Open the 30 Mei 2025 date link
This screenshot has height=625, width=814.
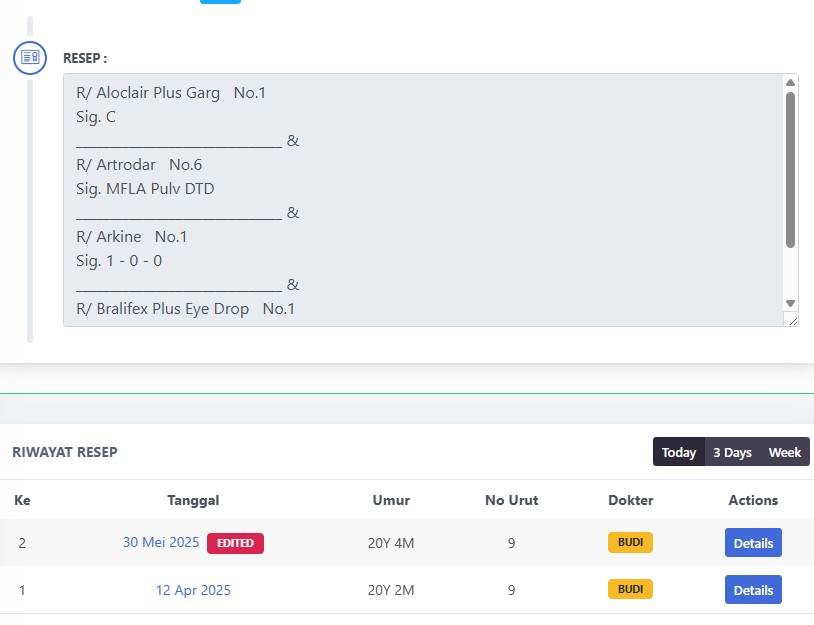[x=161, y=542]
